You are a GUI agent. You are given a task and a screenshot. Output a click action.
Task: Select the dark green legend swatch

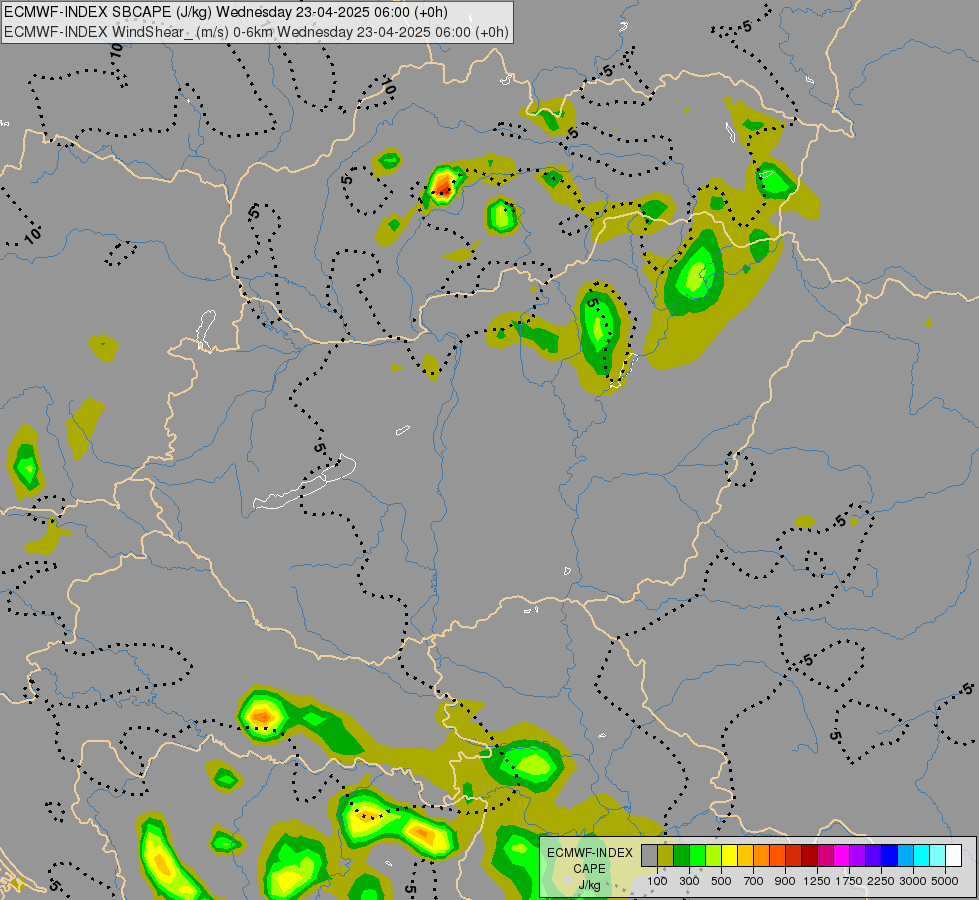682,855
